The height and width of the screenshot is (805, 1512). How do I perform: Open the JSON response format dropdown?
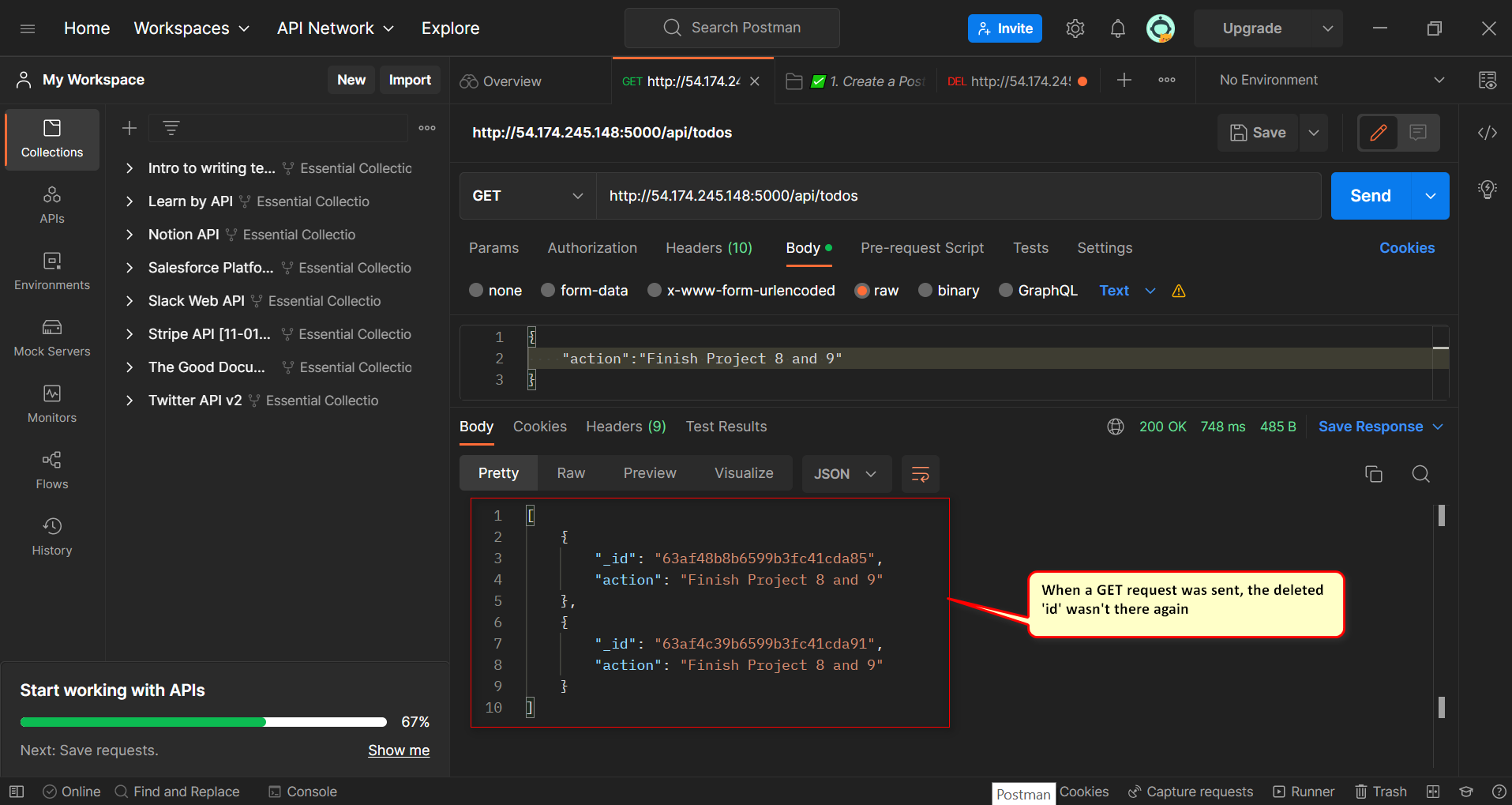(x=846, y=474)
